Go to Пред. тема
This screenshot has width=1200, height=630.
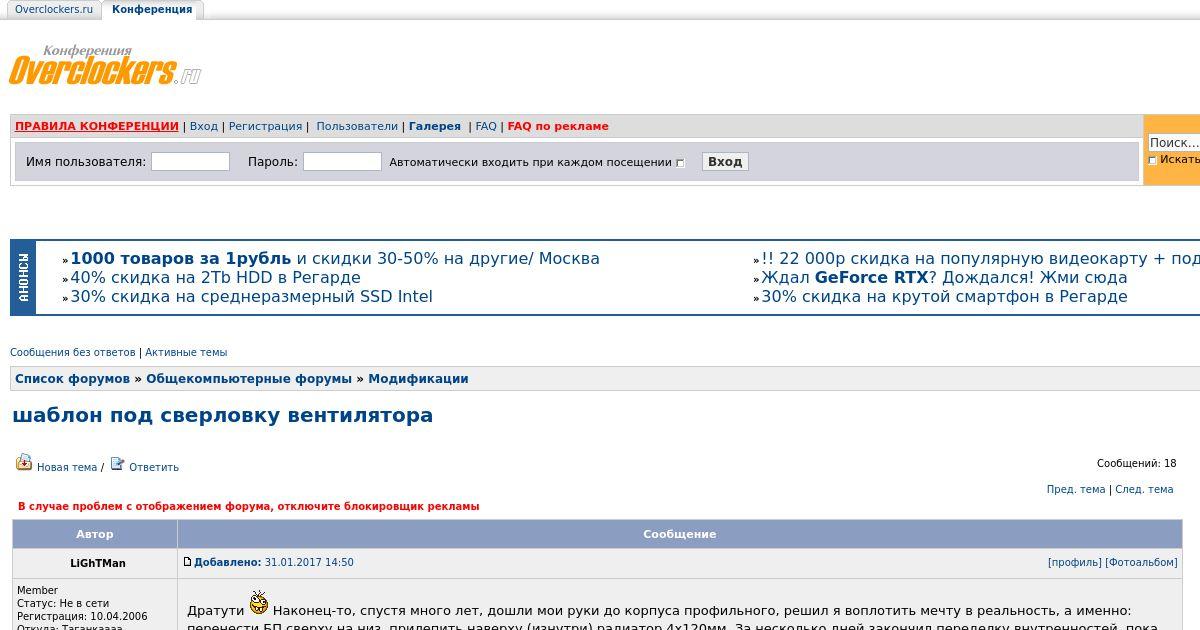pos(1076,489)
